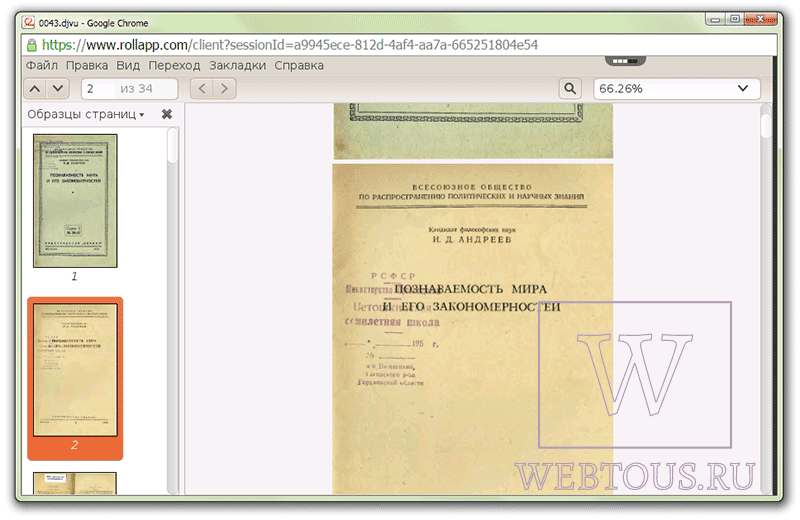Open the Переход menu

pos(174,65)
